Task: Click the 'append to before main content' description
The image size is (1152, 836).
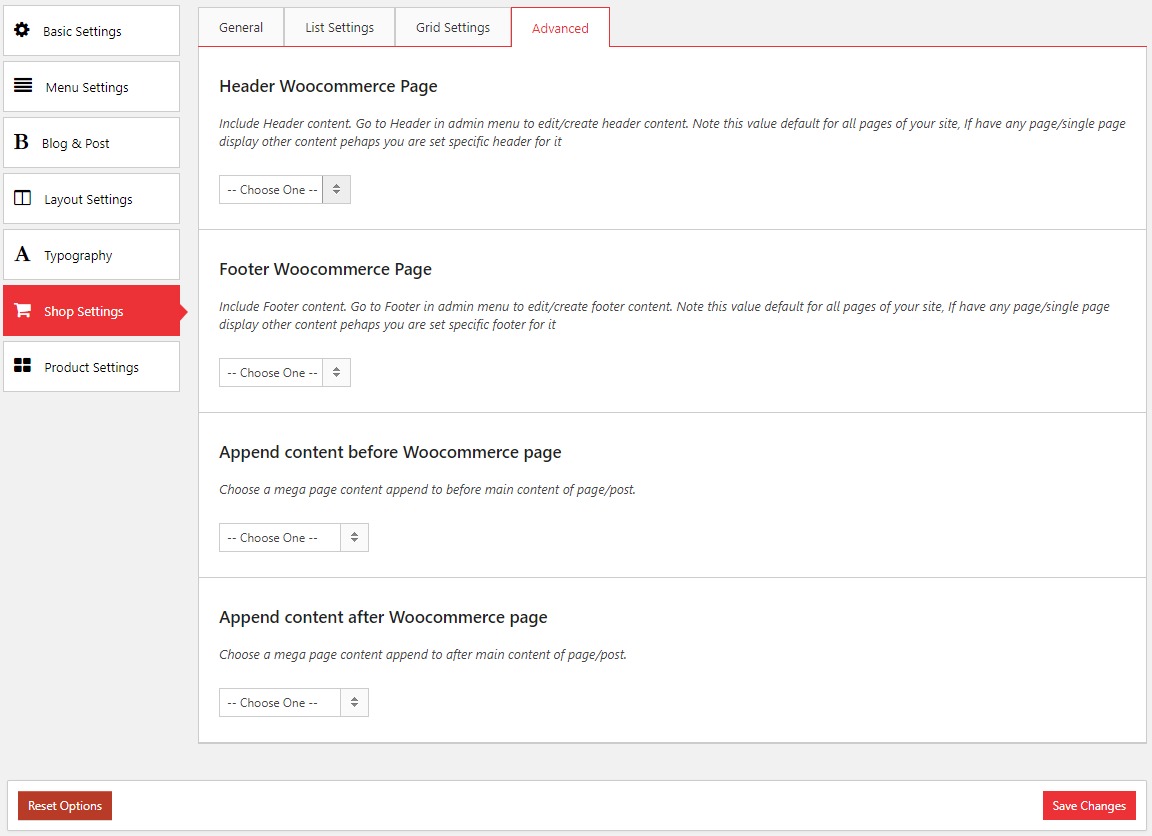Action: tap(427, 489)
